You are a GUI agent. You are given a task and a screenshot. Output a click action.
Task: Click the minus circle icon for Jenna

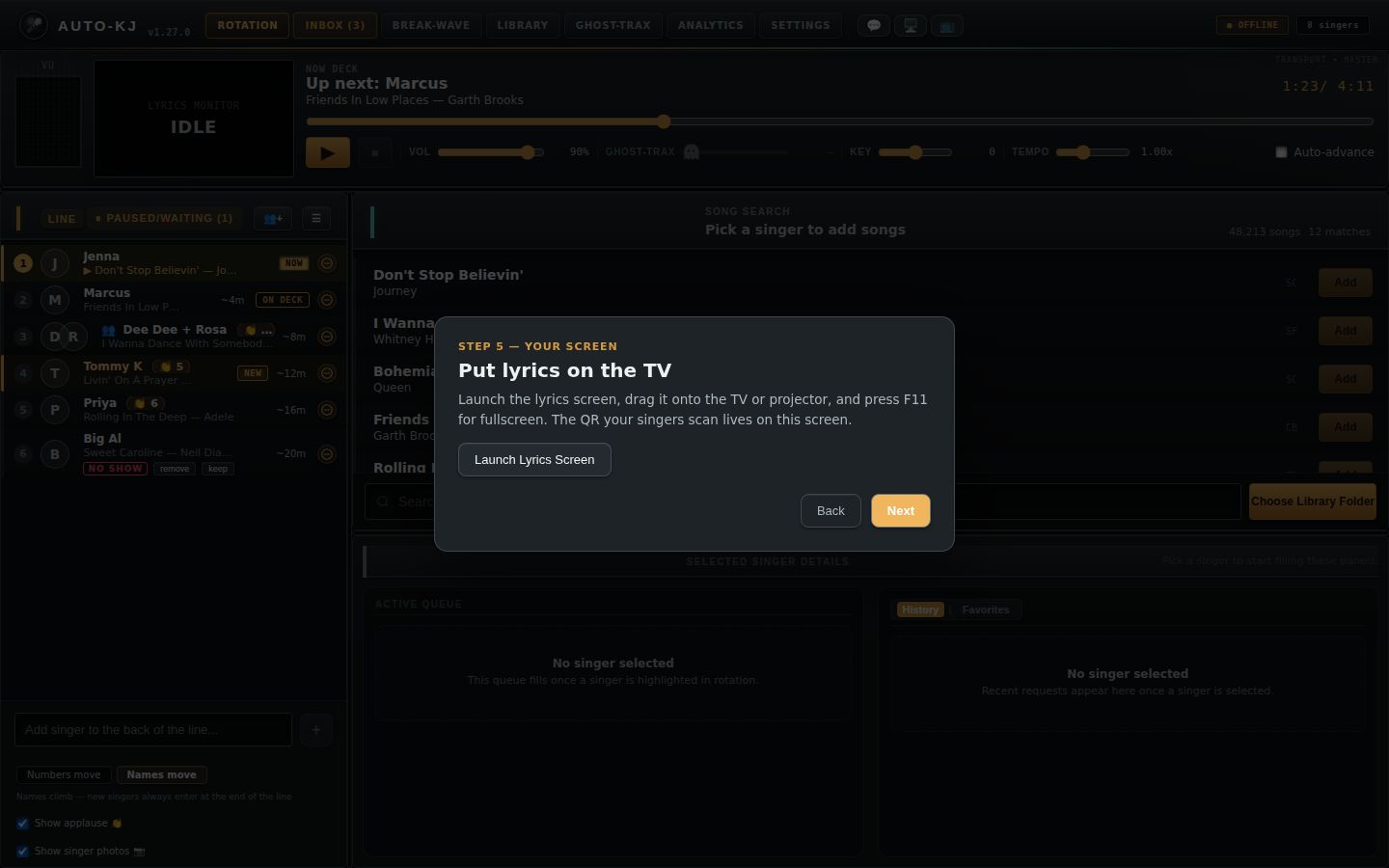327,263
